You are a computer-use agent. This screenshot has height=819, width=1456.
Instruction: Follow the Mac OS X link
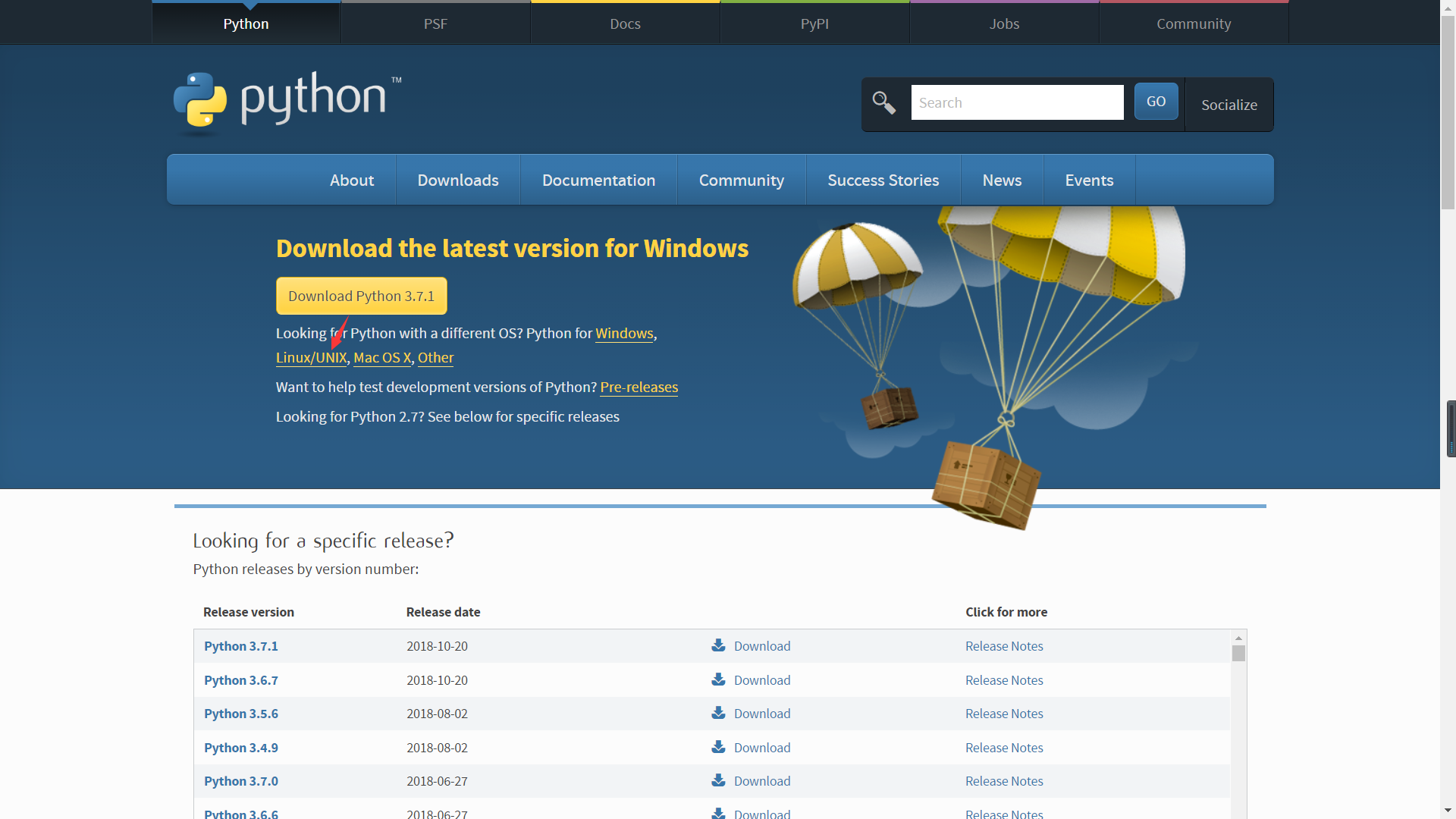point(382,357)
